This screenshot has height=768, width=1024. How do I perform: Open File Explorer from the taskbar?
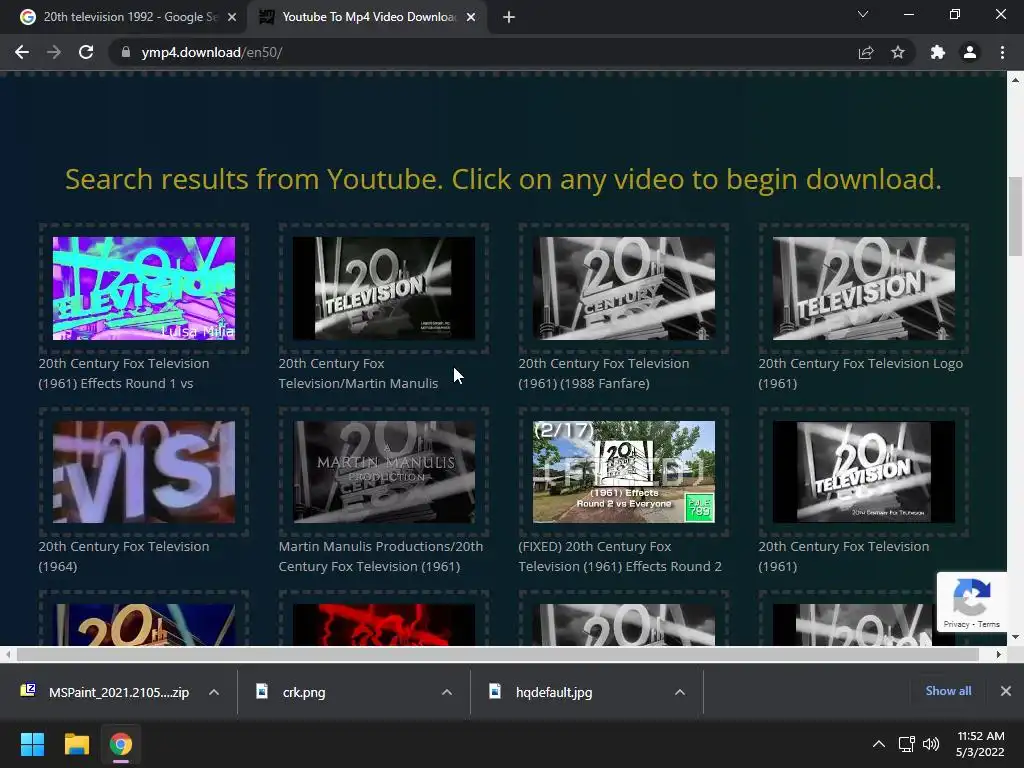pyautogui.click(x=76, y=744)
